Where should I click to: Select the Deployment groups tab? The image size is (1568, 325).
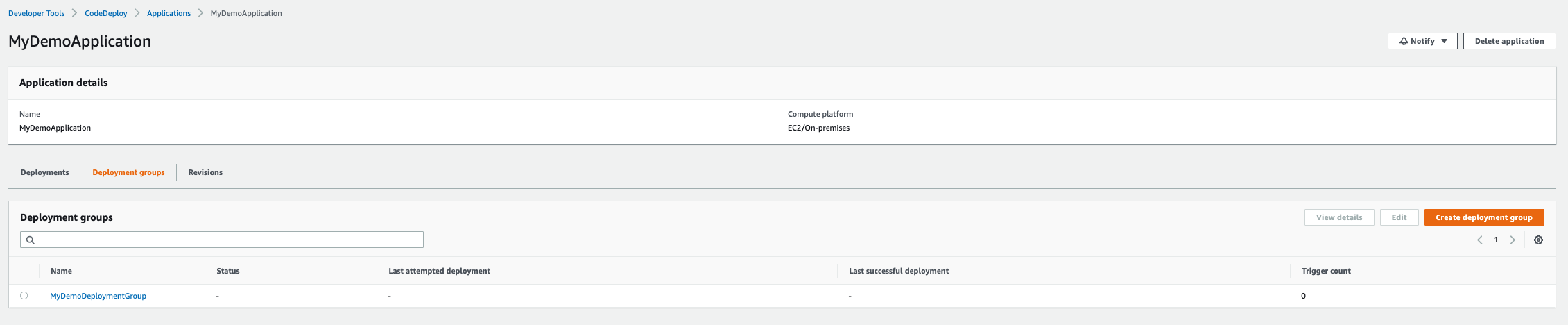pos(128,173)
